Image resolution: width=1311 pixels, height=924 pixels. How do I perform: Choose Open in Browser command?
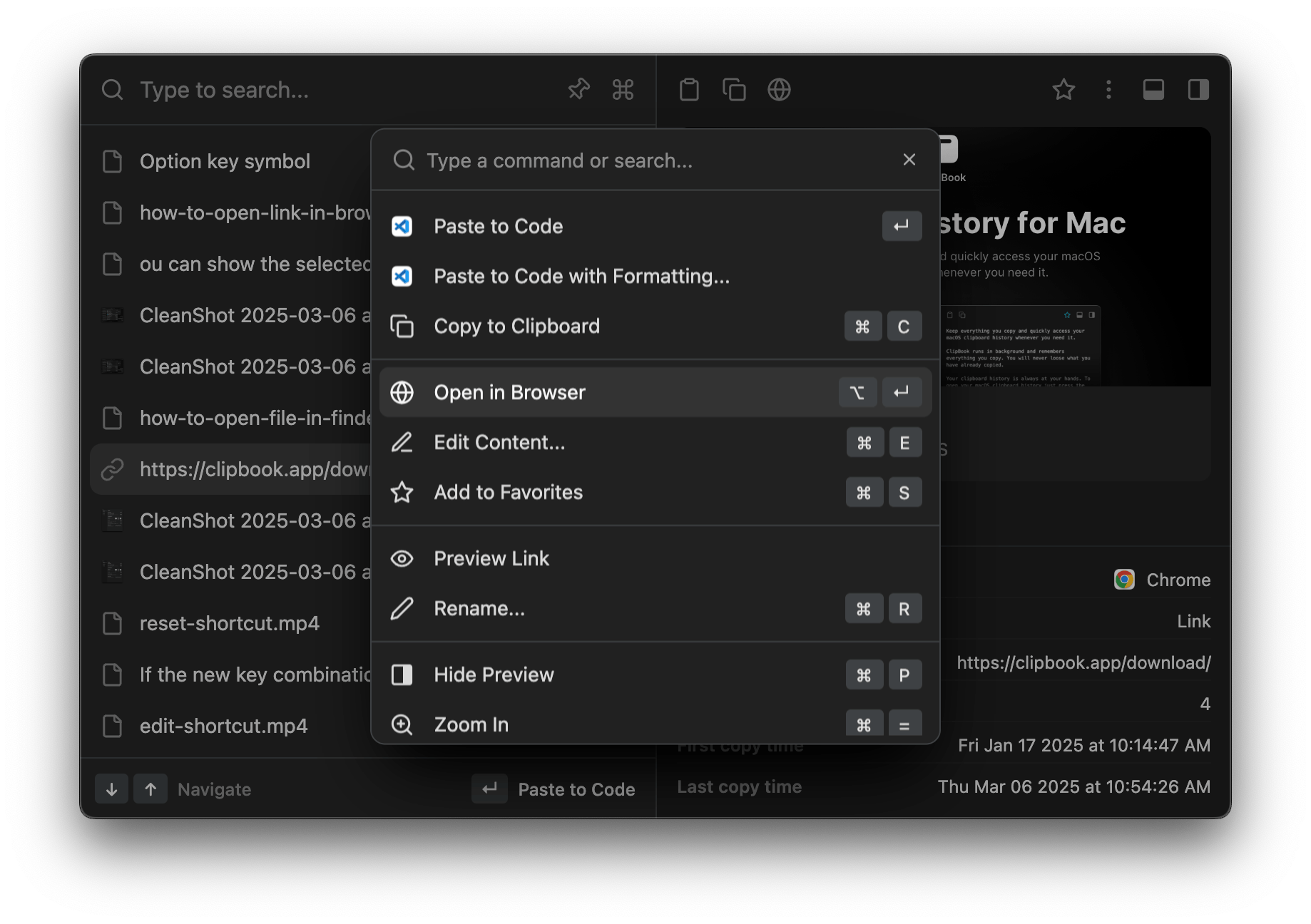click(x=655, y=392)
